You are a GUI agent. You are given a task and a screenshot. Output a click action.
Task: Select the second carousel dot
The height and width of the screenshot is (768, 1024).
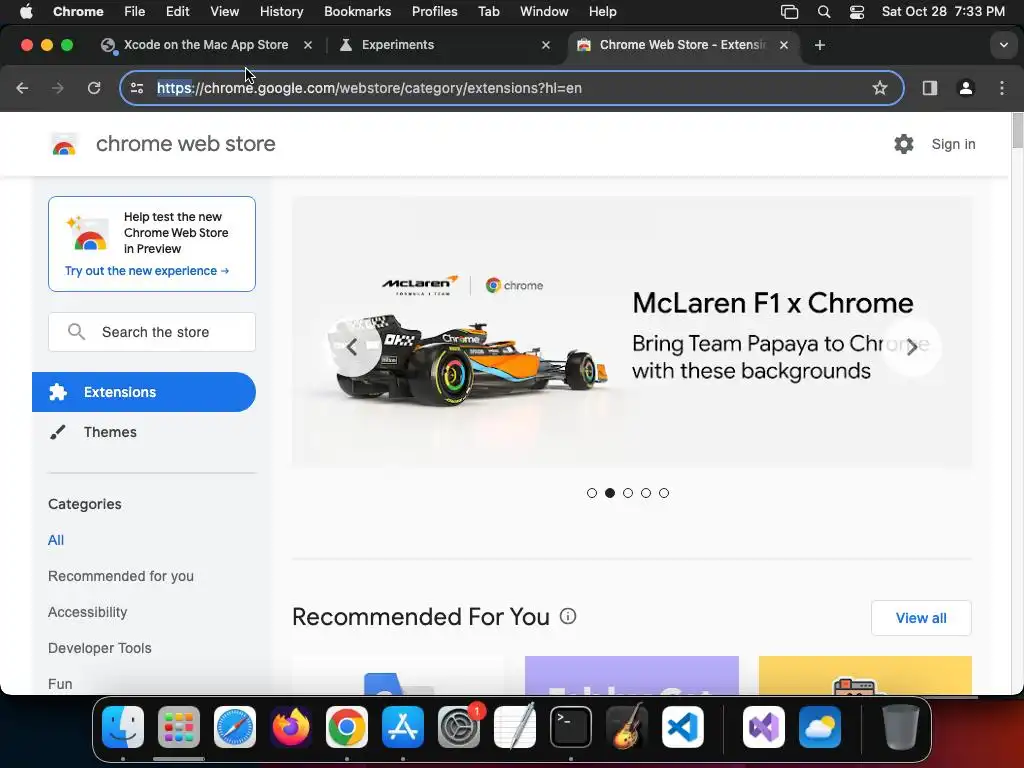click(610, 493)
